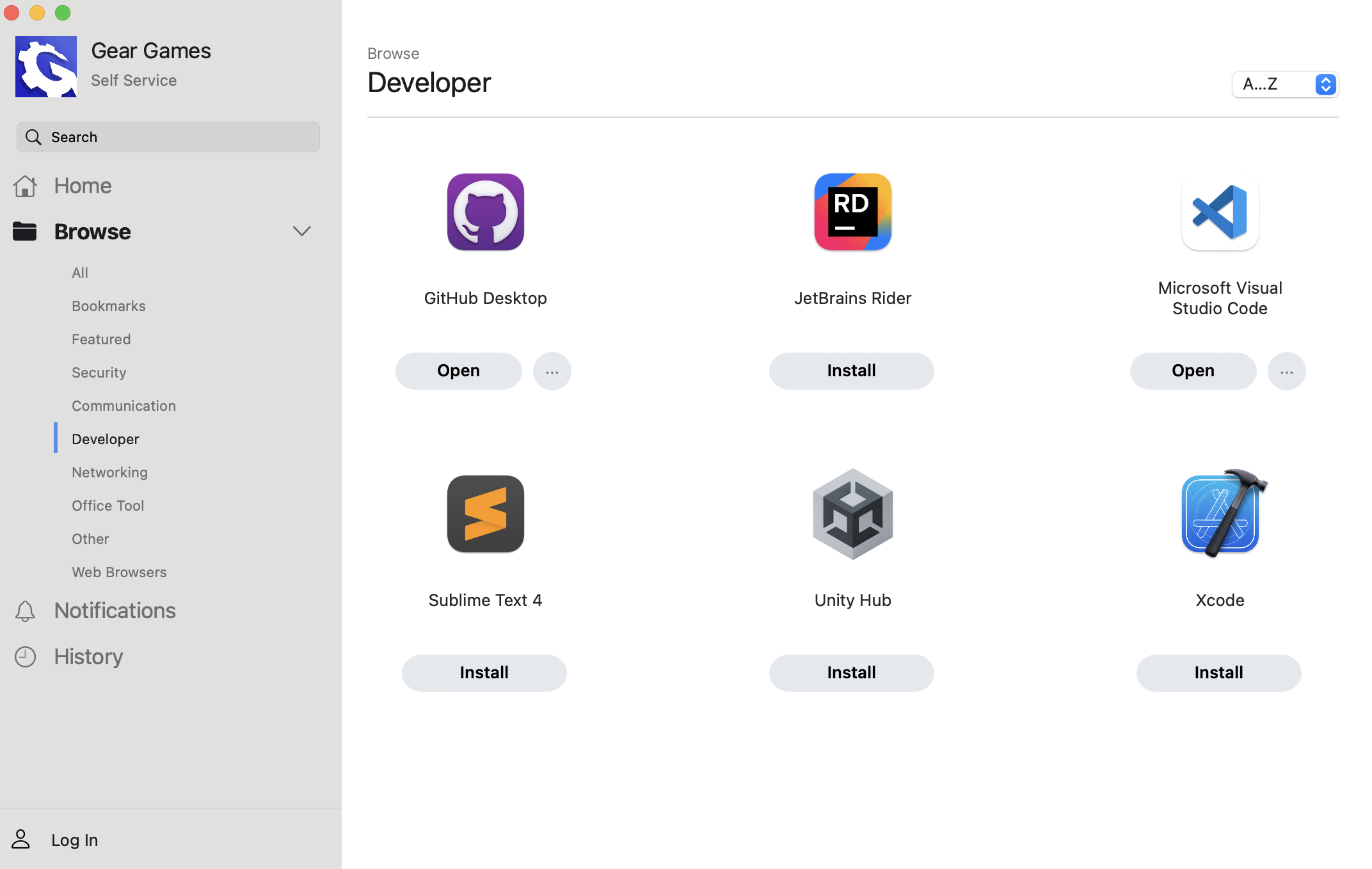Go to Notifications in the sidebar
The height and width of the screenshot is (869, 1372).
115,610
